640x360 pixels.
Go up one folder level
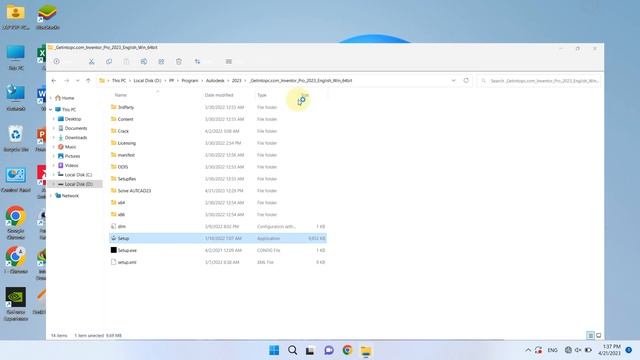(88, 80)
